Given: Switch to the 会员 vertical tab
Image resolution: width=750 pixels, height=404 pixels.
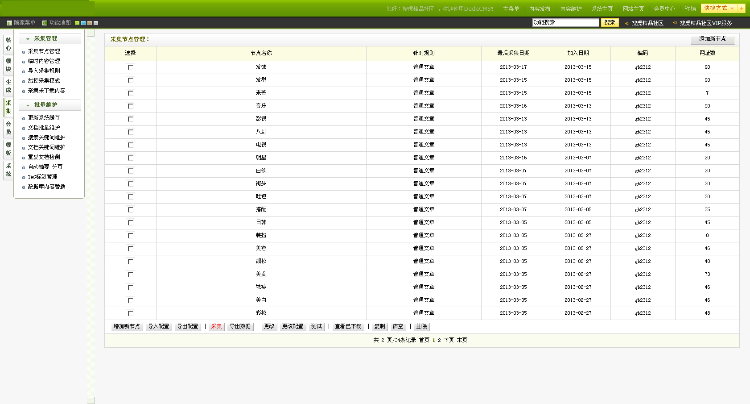Looking at the screenshot, I should point(8,128).
